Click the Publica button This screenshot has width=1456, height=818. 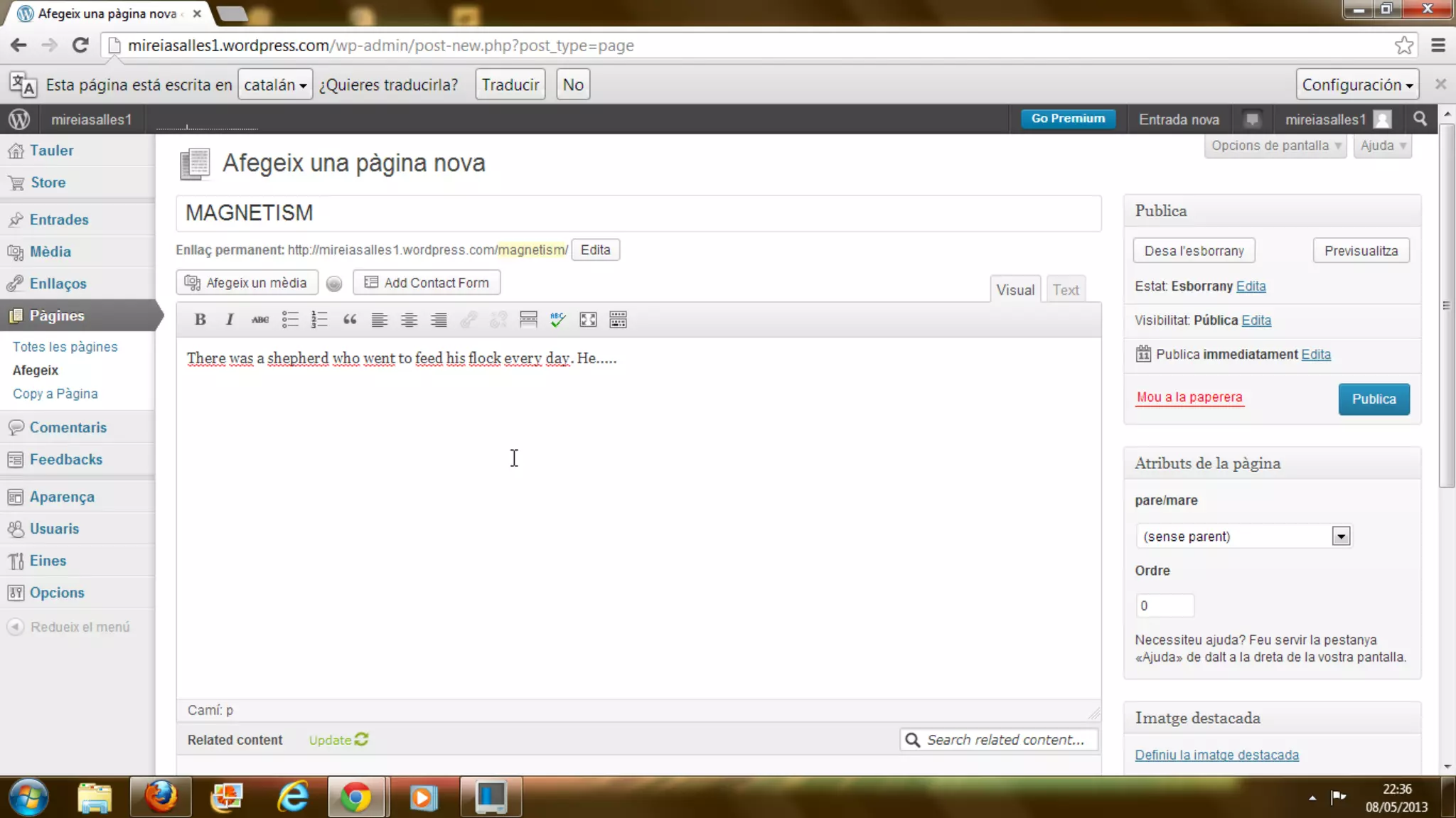pos(1374,399)
